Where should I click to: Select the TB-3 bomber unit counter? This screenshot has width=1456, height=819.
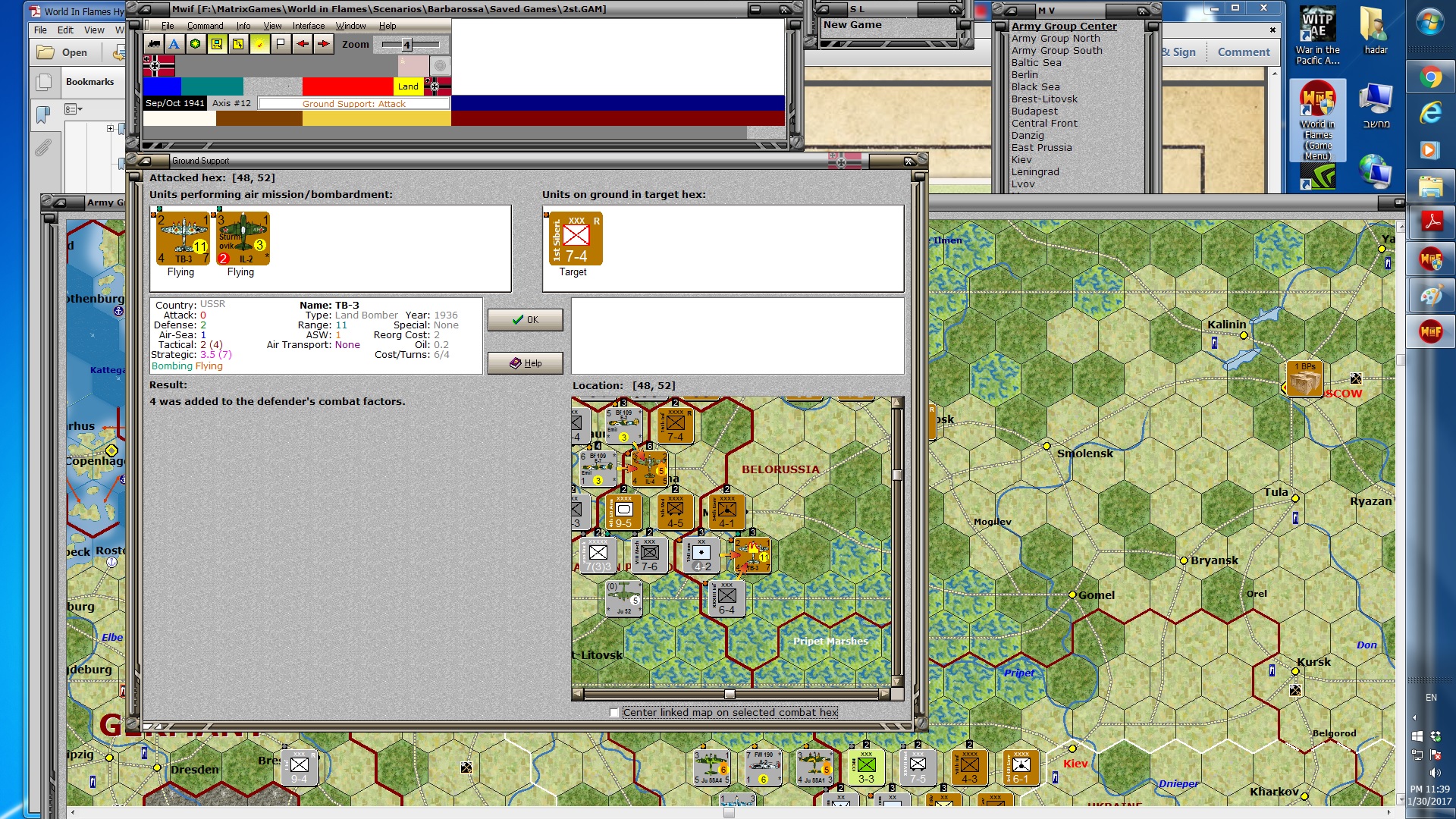pyautogui.click(x=183, y=238)
